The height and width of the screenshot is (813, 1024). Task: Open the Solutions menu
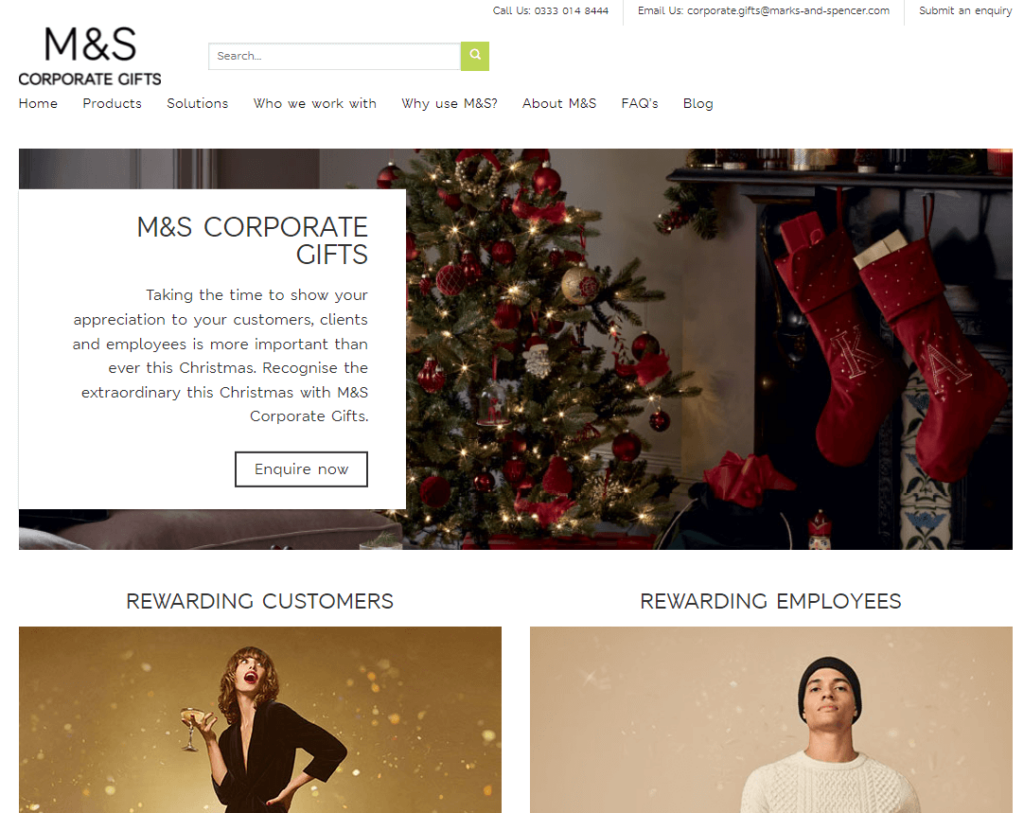[197, 103]
